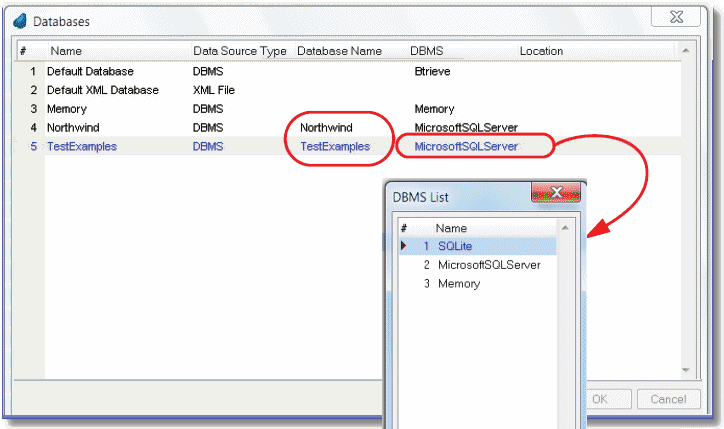Image resolution: width=724 pixels, height=429 pixels.
Task: Select the Memory database name cell
Action: click(x=67, y=109)
